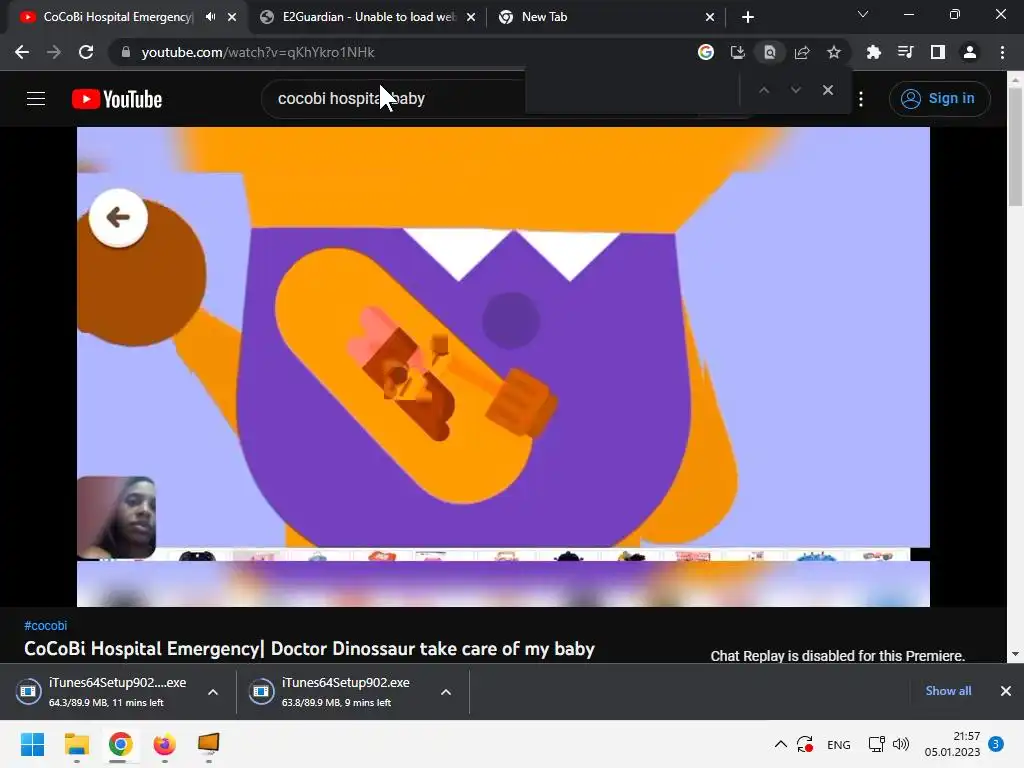The width and height of the screenshot is (1024, 768).
Task: Expand options for the second iTunes64Setup902.exe download
Action: 446,692
